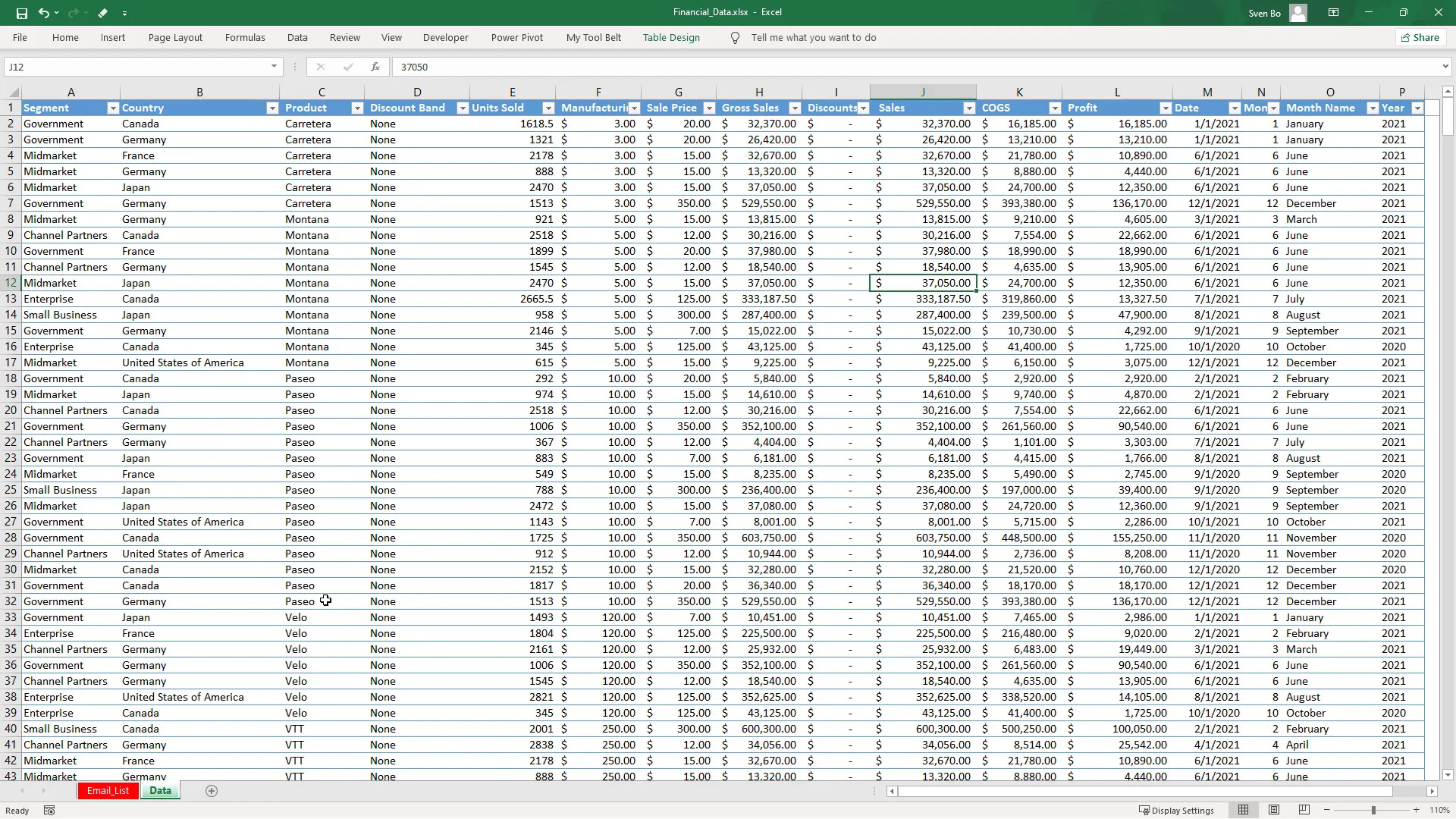Switch to Page Layout view in the status bar
This screenshot has width=1456, height=819.
pos(1274,810)
